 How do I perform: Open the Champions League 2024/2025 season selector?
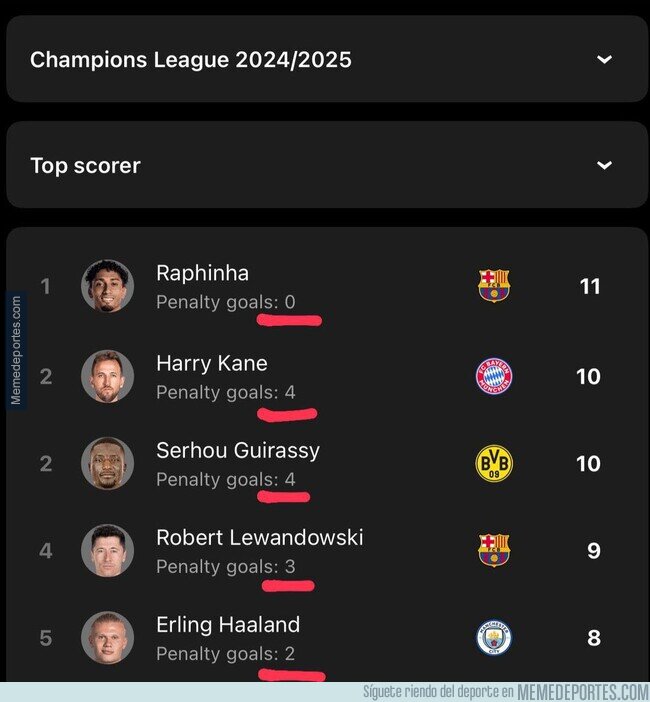pos(327,59)
